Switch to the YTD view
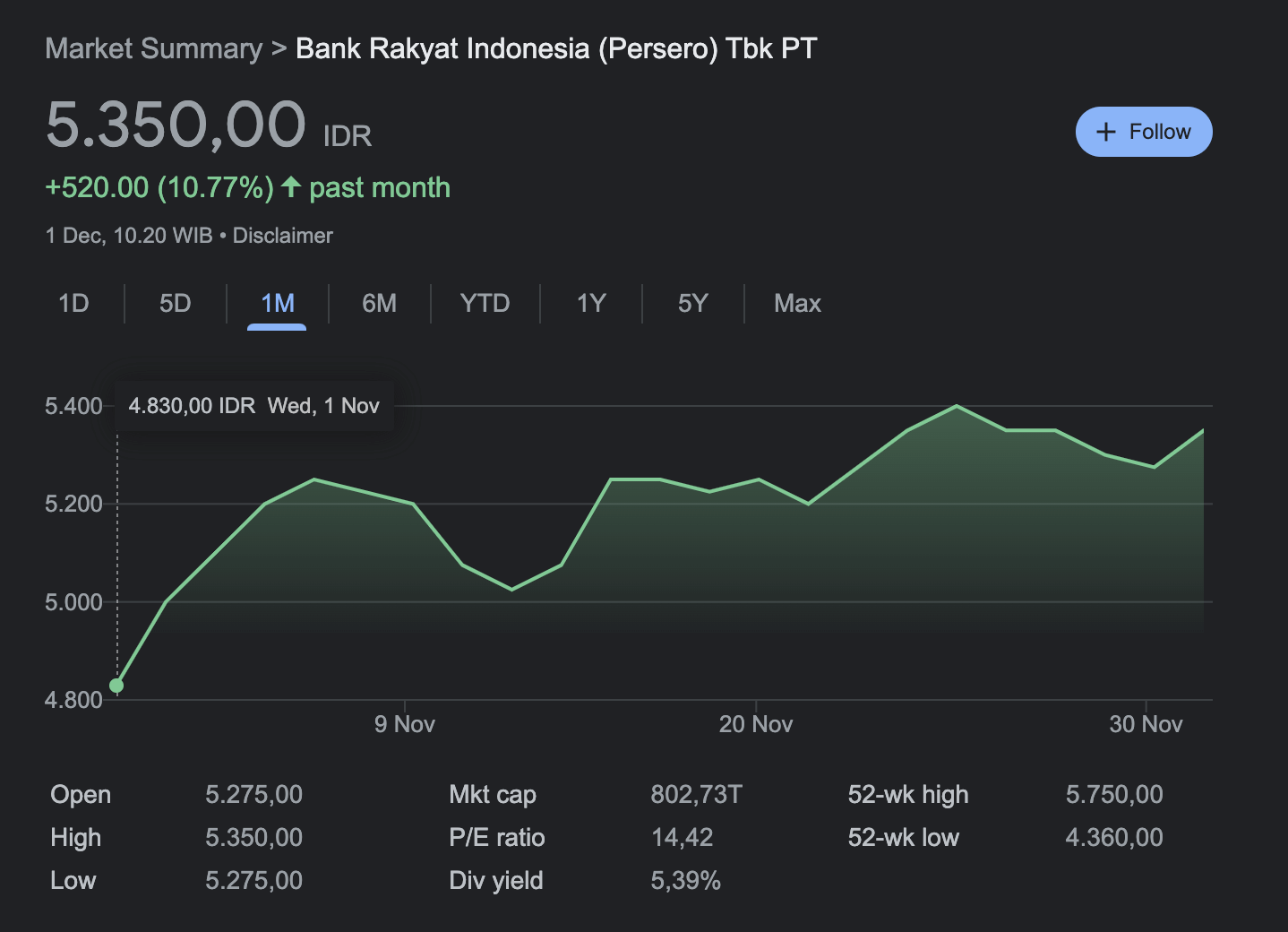This screenshot has height=932, width=1288. [x=485, y=304]
